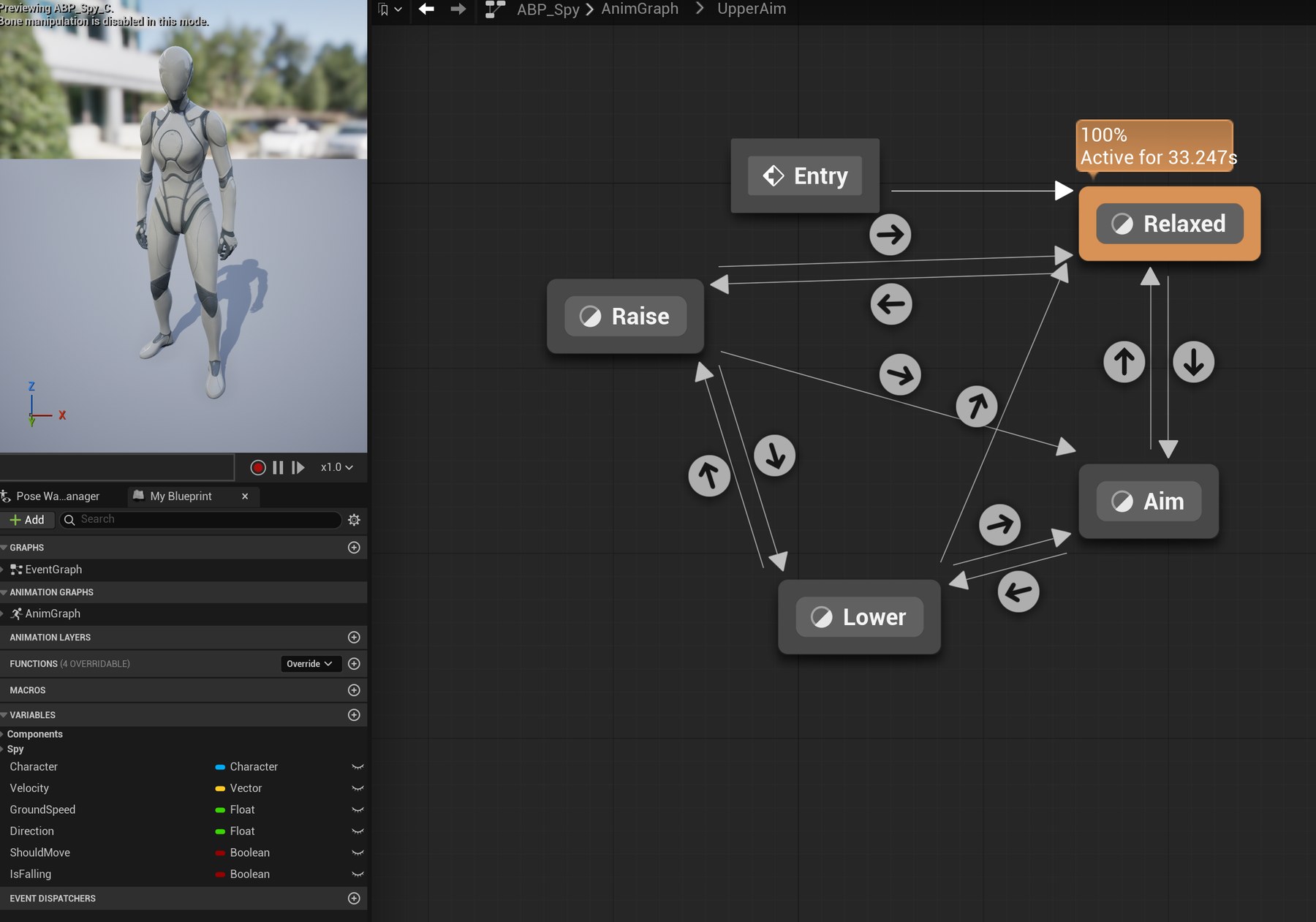This screenshot has height=922, width=1316.
Task: Collapse the Variables section
Action: coord(4,715)
